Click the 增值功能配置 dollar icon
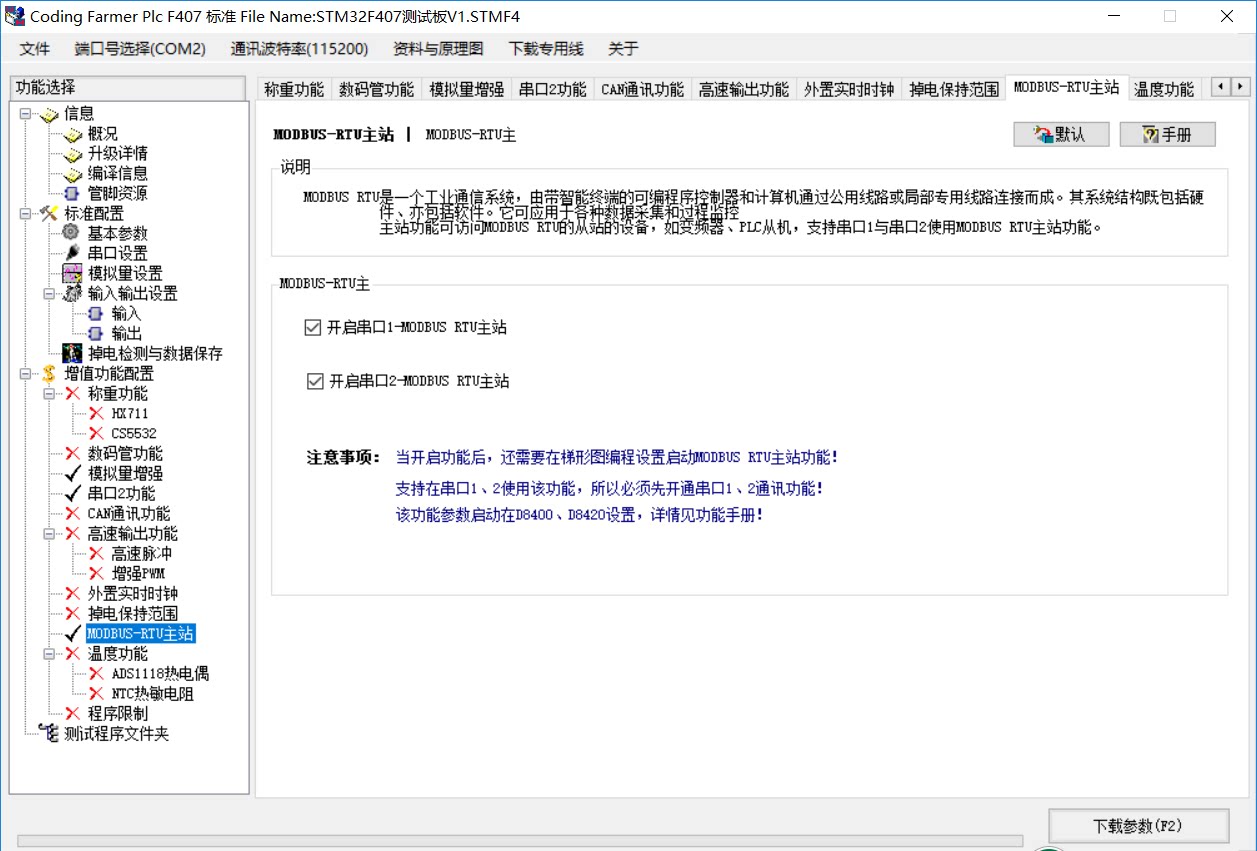This screenshot has height=851, width=1257. 49,374
